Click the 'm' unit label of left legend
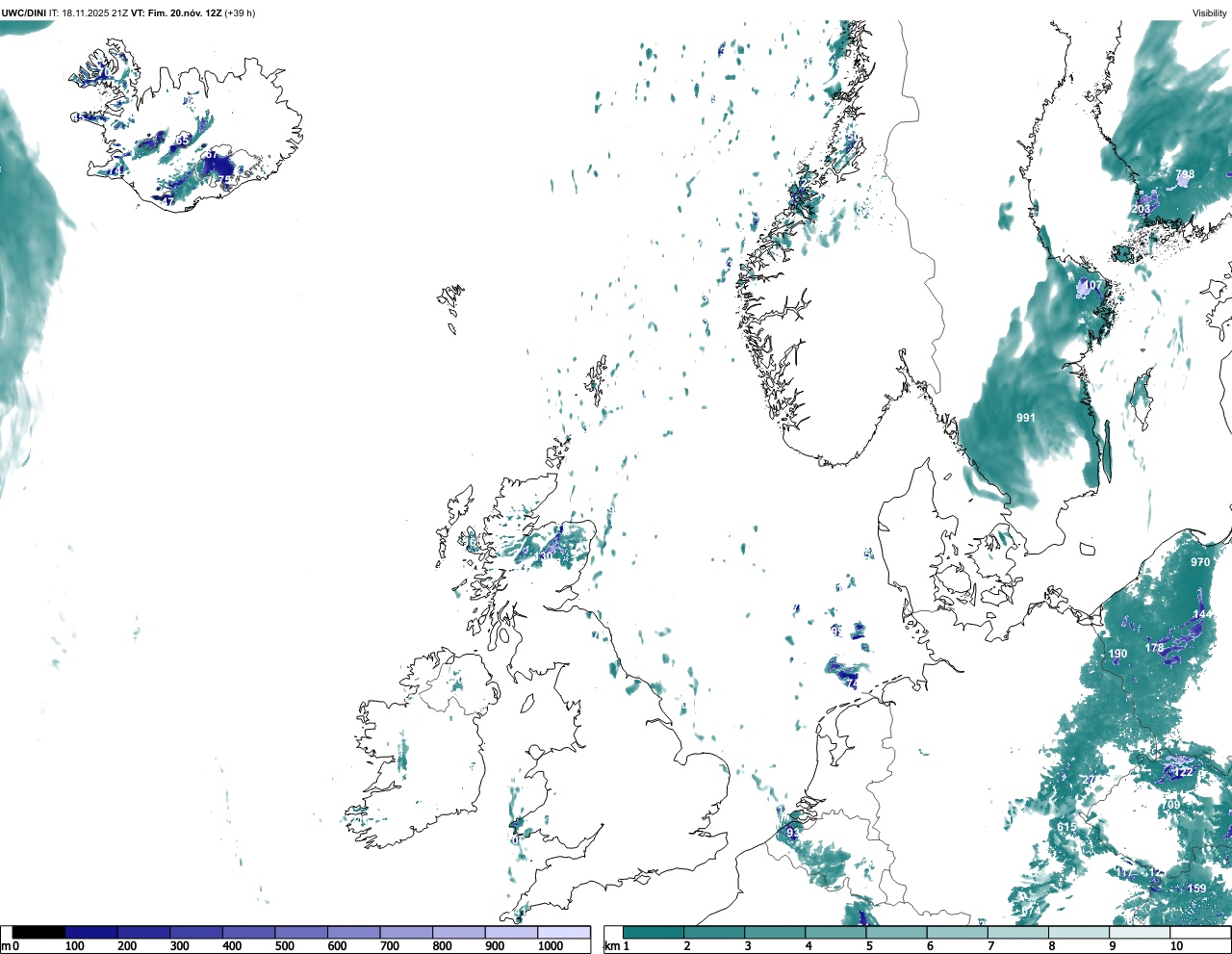 (6, 946)
